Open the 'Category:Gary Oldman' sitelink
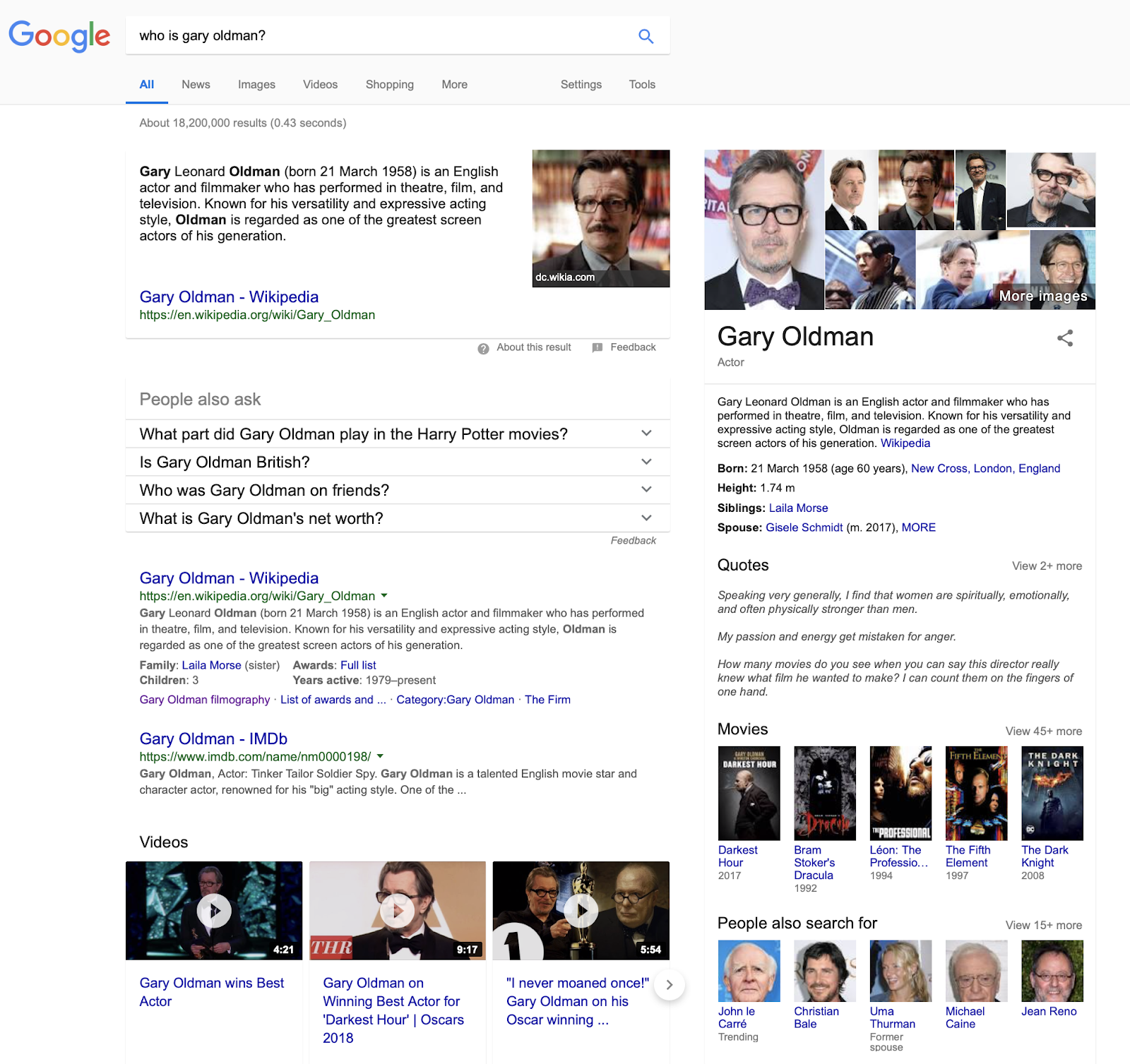The image size is (1130, 1064). coord(456,700)
